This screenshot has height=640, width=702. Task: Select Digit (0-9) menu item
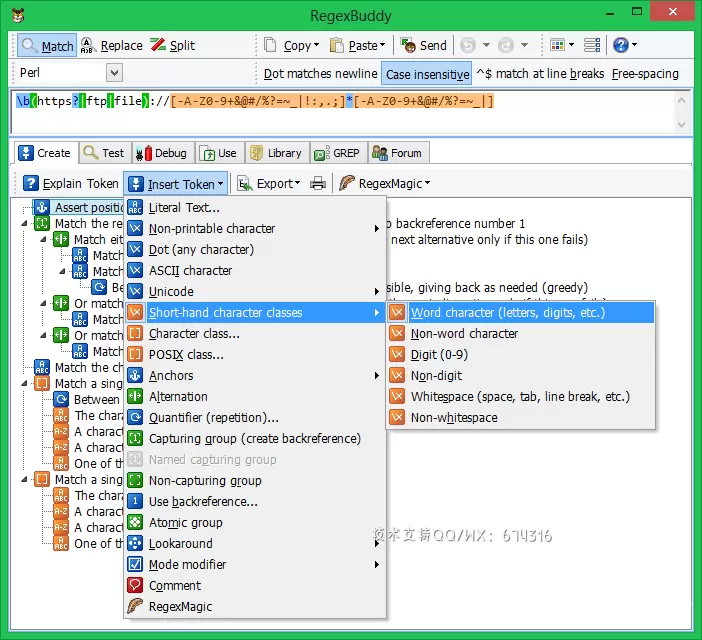pyautogui.click(x=521, y=354)
